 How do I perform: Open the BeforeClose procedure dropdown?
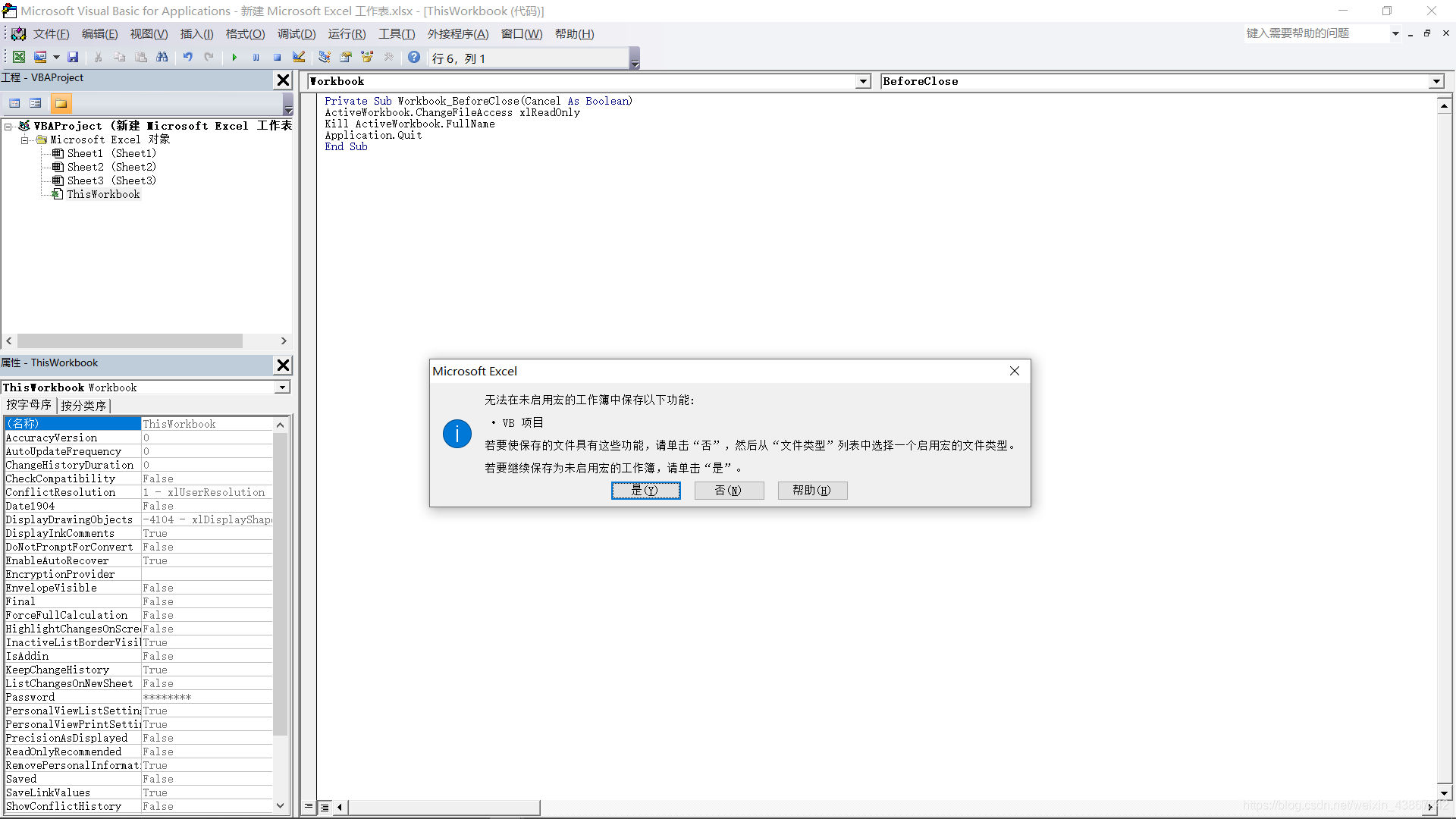[x=1436, y=82]
